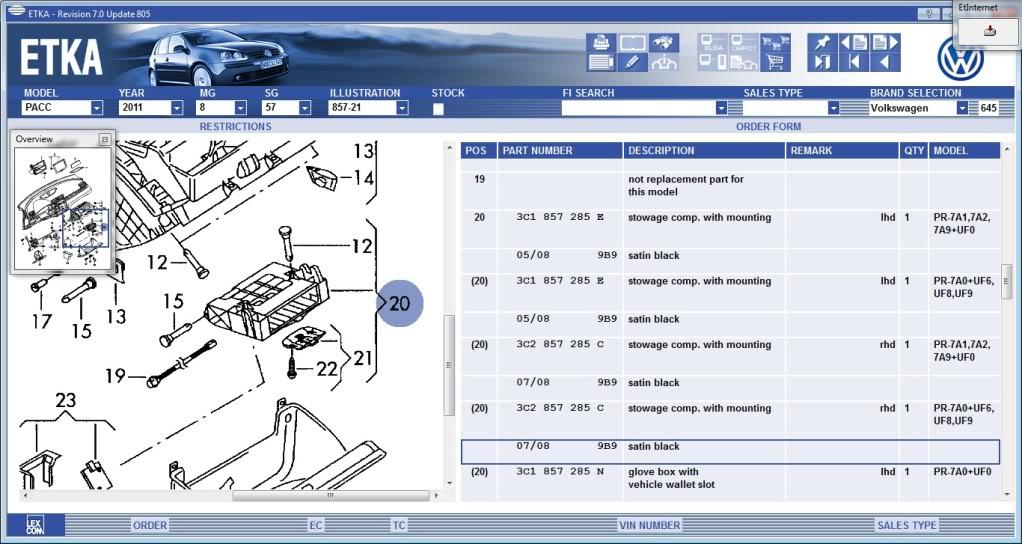This screenshot has height=544, width=1022.
Task: Open the binoculars search tool
Action: coord(664,43)
